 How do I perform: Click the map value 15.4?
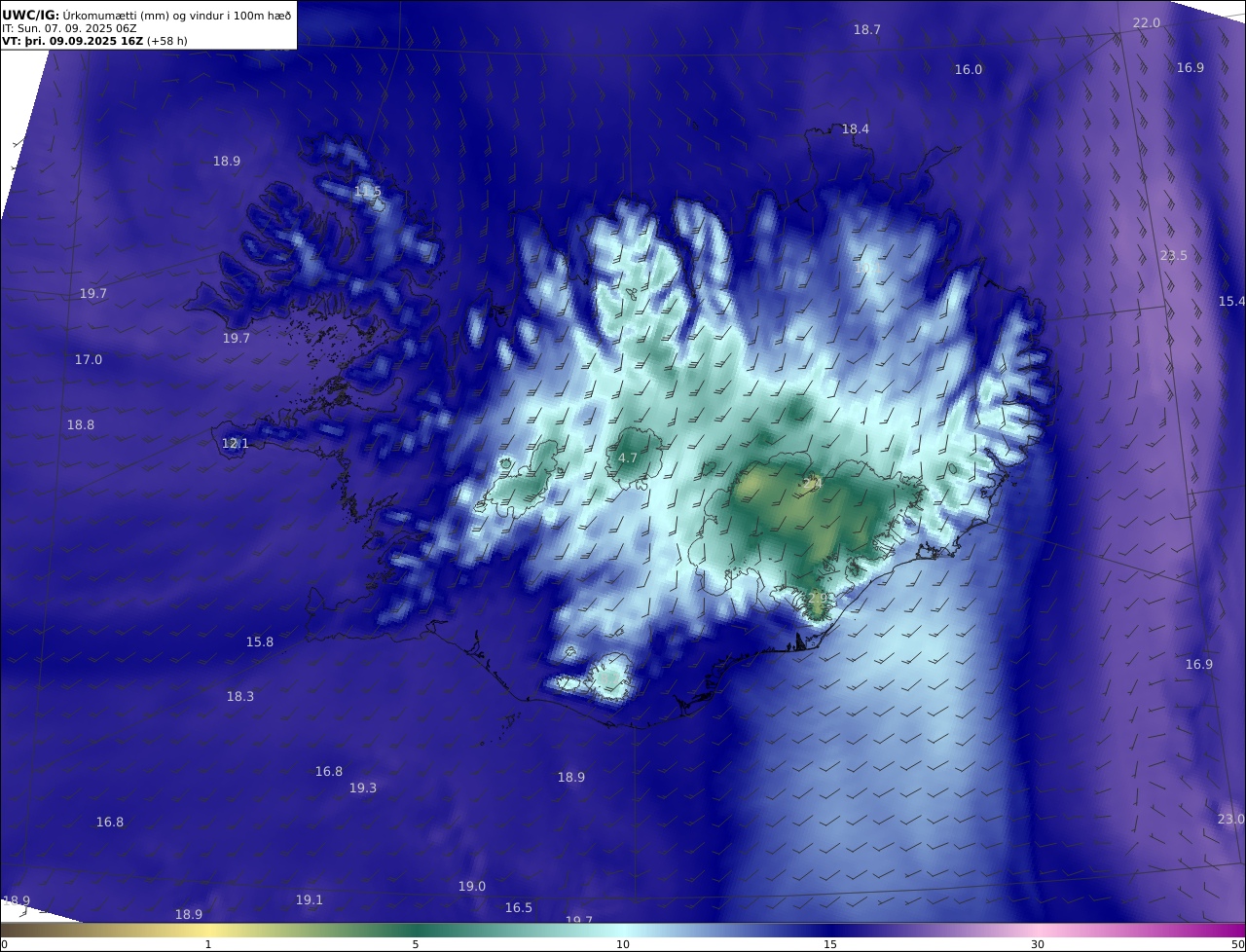[x=1232, y=302]
